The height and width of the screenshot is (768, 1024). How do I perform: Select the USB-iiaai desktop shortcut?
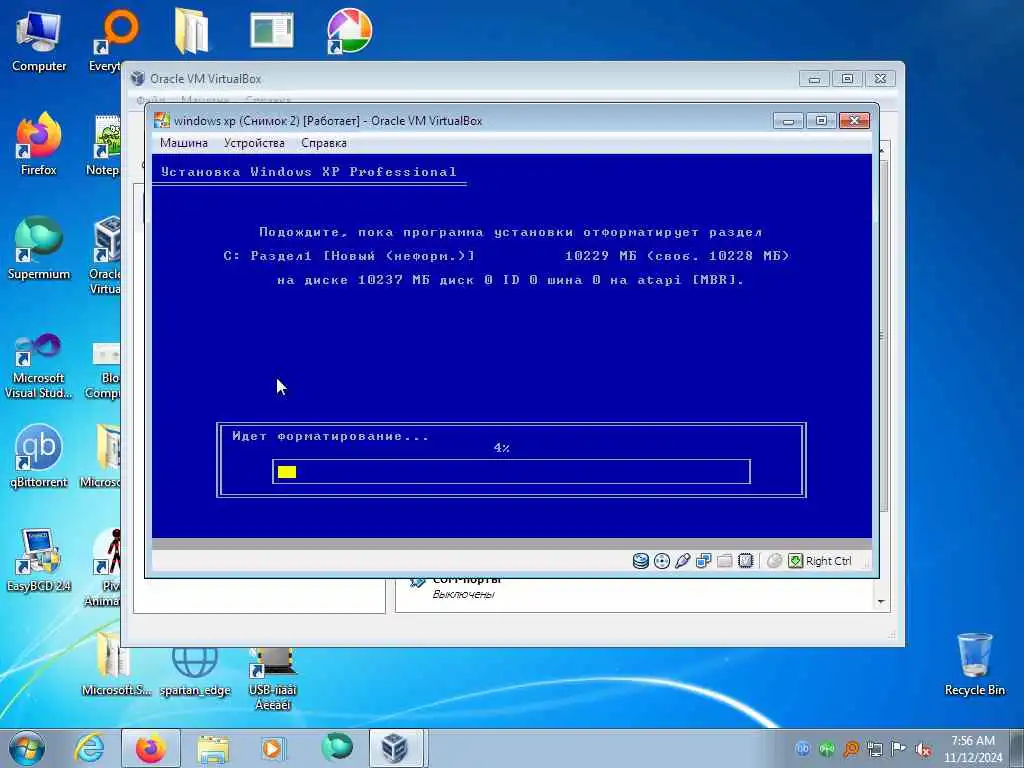pyautogui.click(x=272, y=679)
